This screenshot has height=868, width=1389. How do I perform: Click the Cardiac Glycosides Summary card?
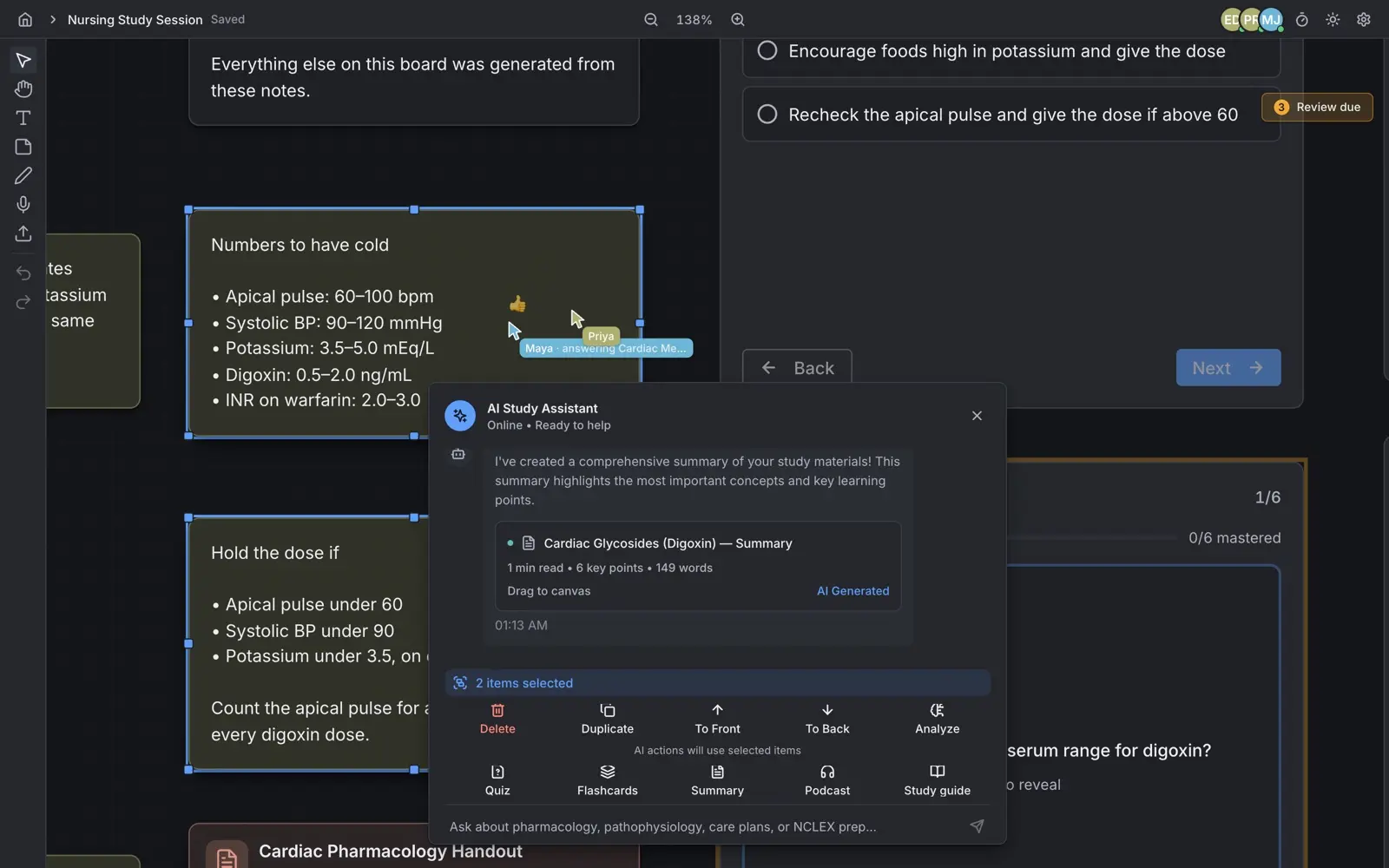pos(698,566)
